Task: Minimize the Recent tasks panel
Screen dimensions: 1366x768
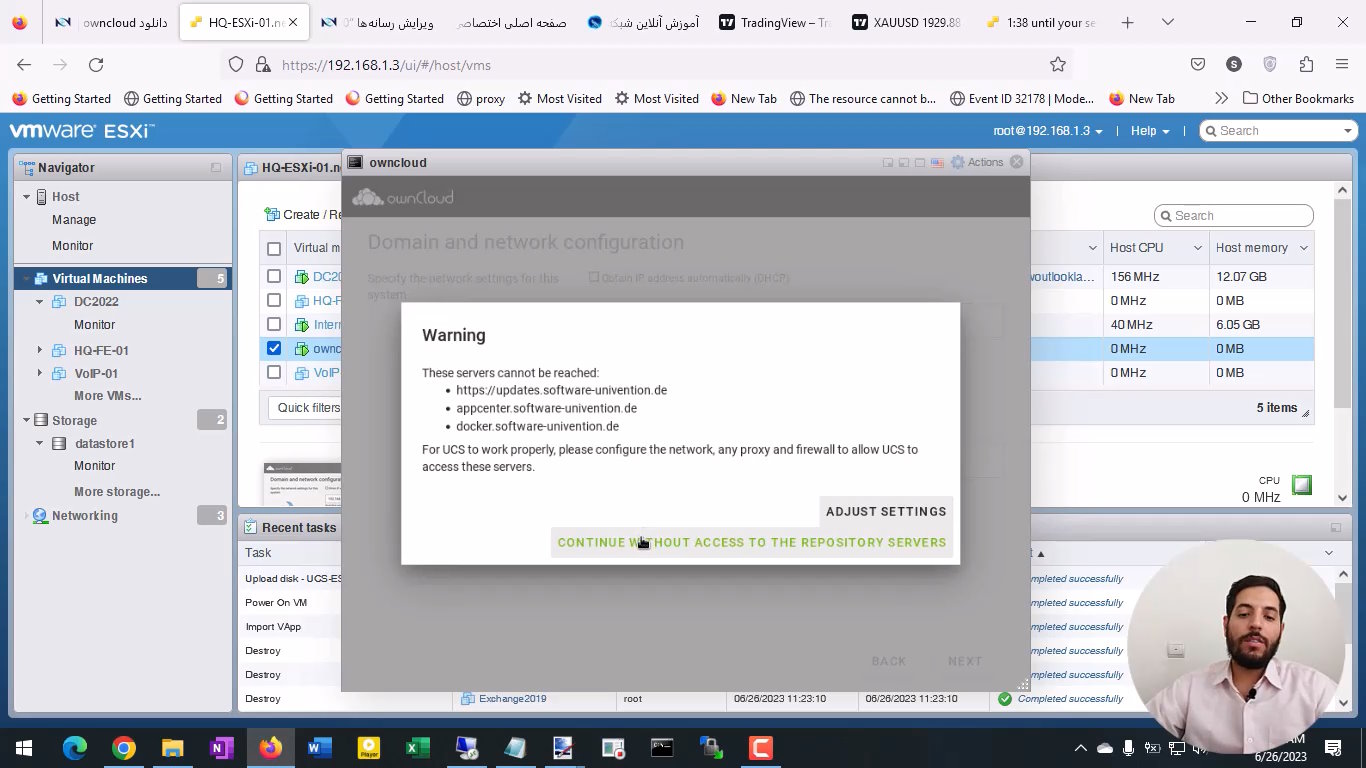Action: (1335, 527)
